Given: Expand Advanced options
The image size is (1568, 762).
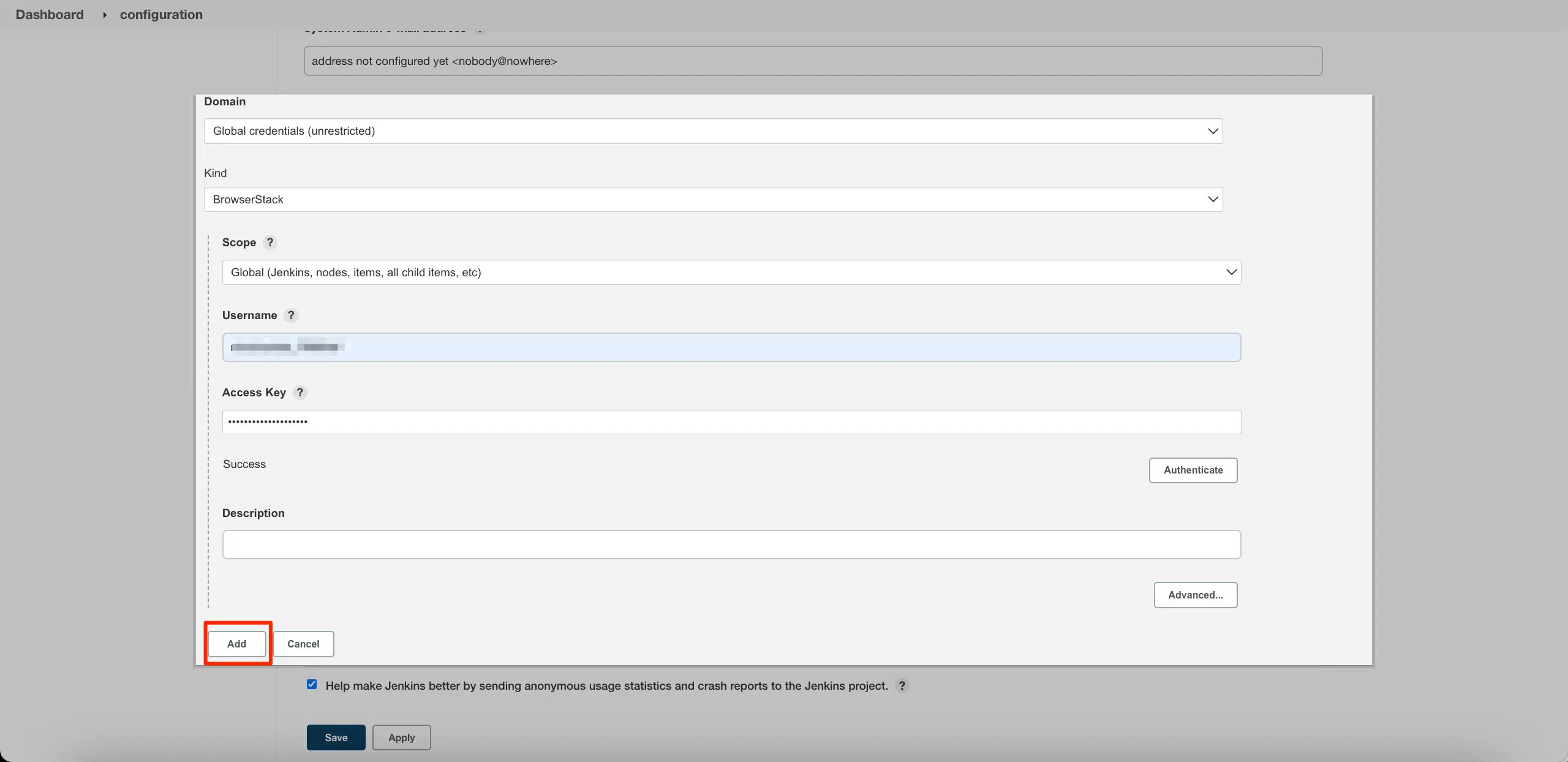Looking at the screenshot, I should [1195, 595].
